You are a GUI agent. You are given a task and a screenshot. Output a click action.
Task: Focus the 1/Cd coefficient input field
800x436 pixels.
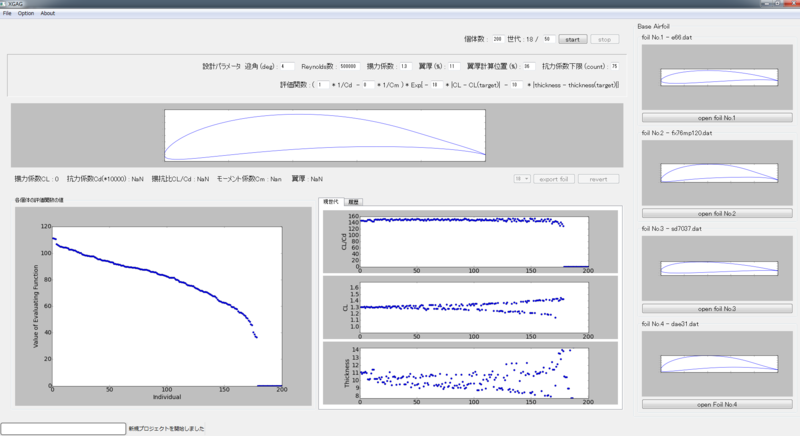point(322,85)
